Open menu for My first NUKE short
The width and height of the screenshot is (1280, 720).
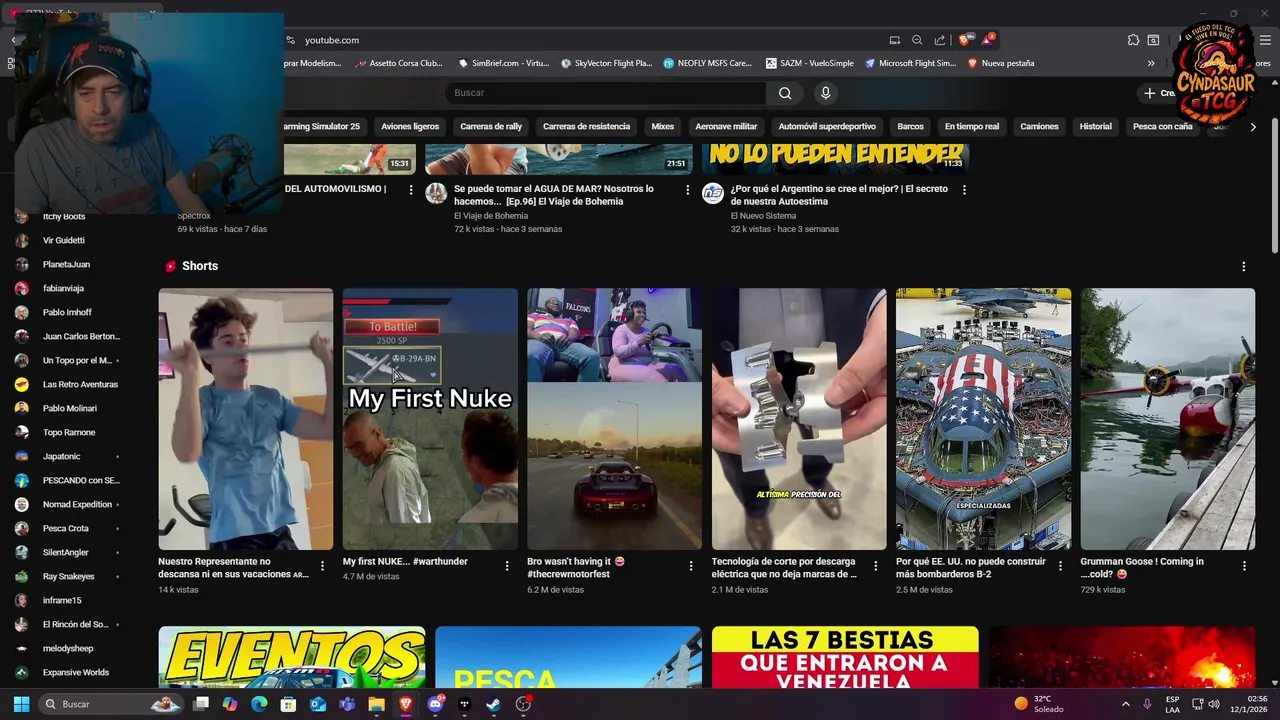(x=506, y=566)
